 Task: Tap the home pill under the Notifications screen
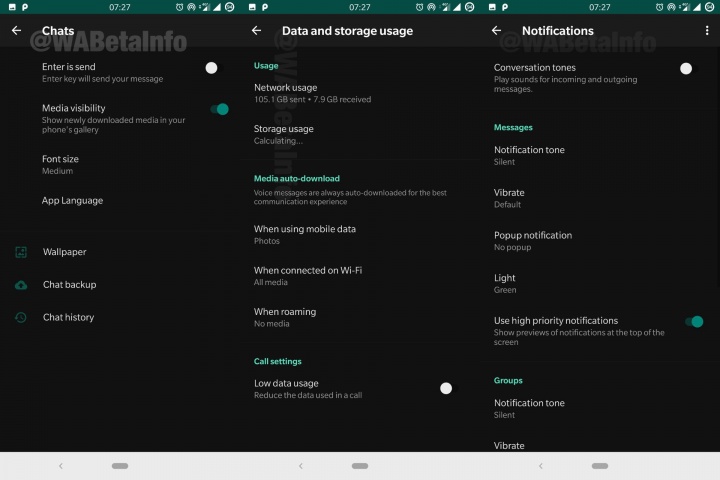(600, 466)
